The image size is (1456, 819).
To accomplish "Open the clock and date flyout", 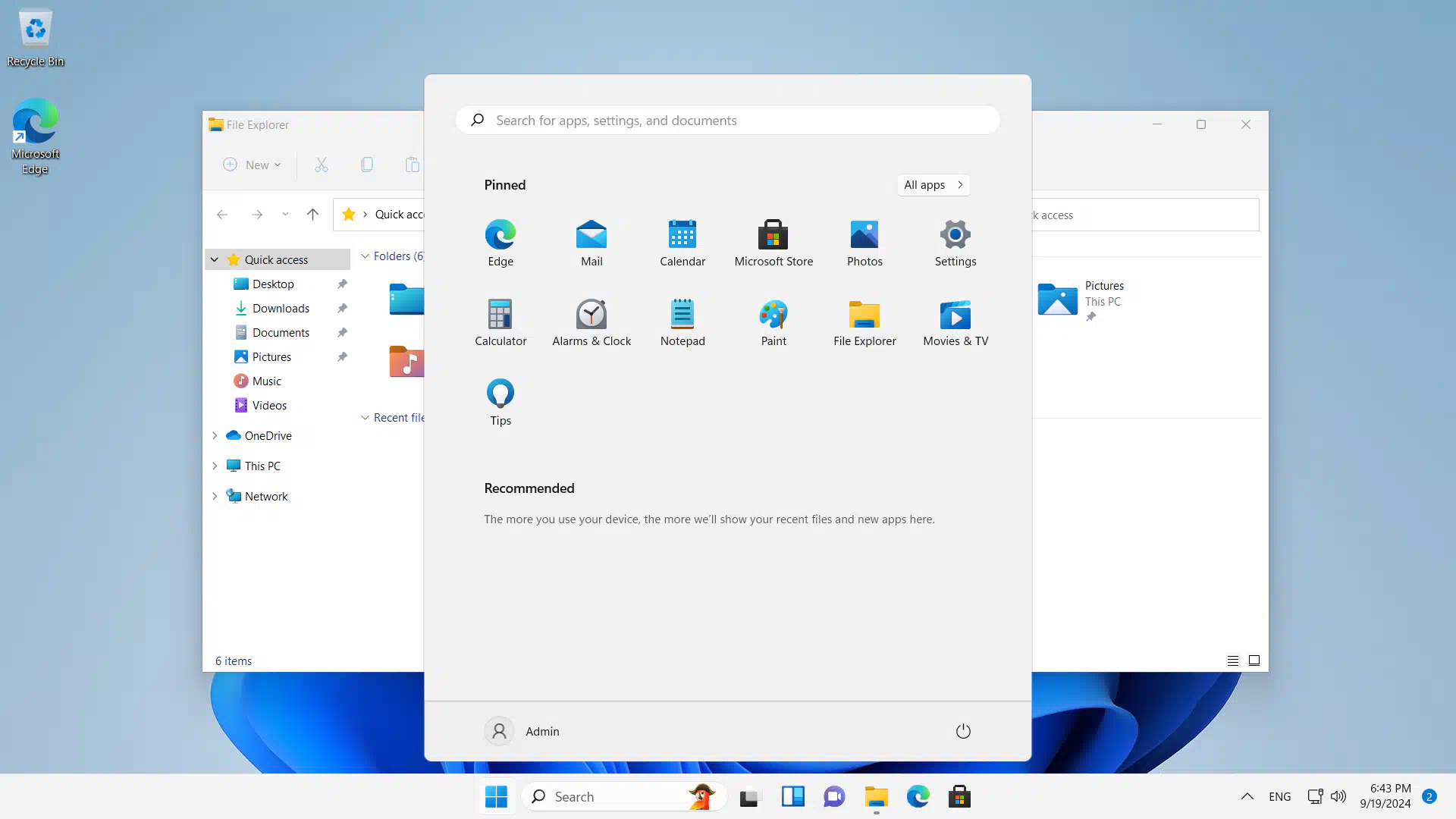I will click(x=1385, y=796).
